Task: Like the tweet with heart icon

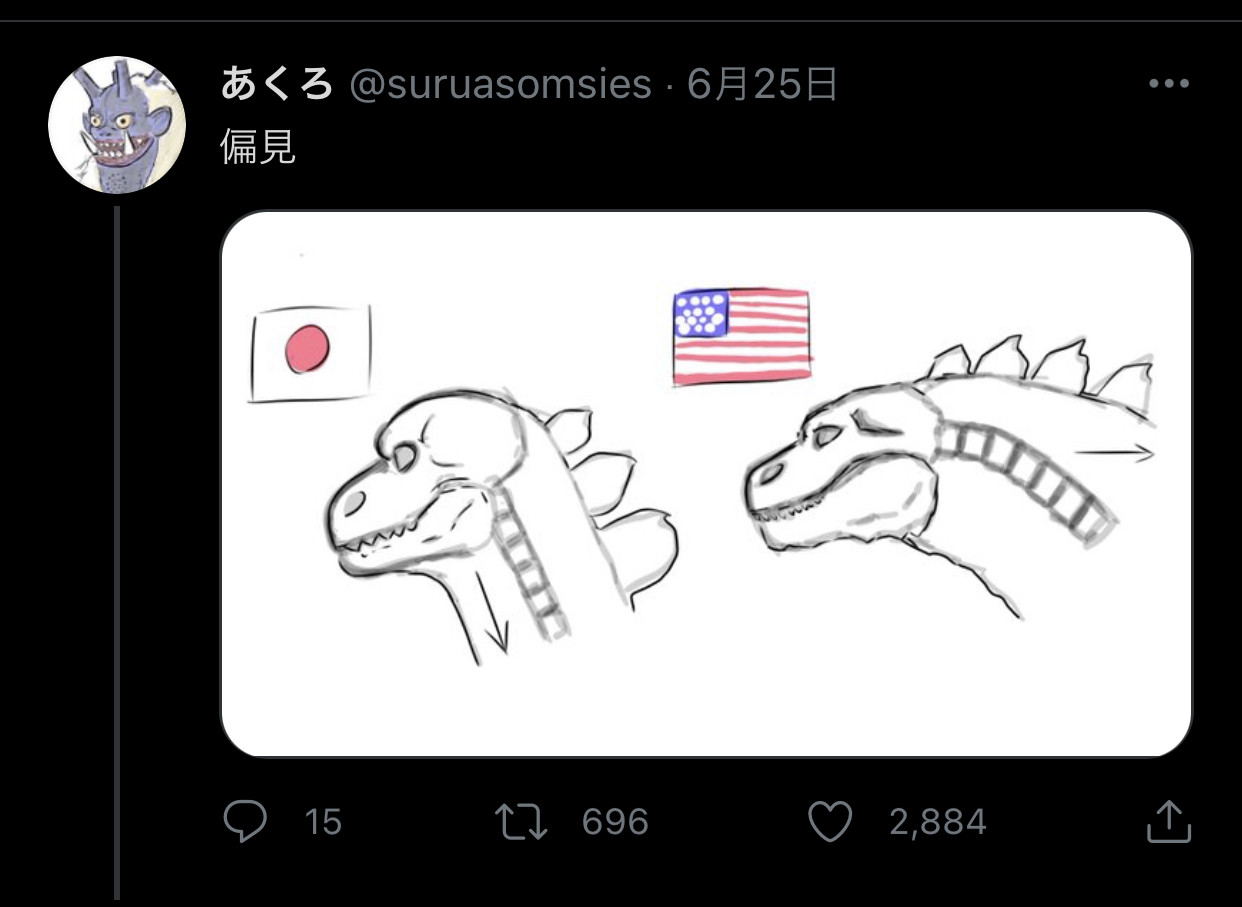Action: pyautogui.click(x=829, y=822)
